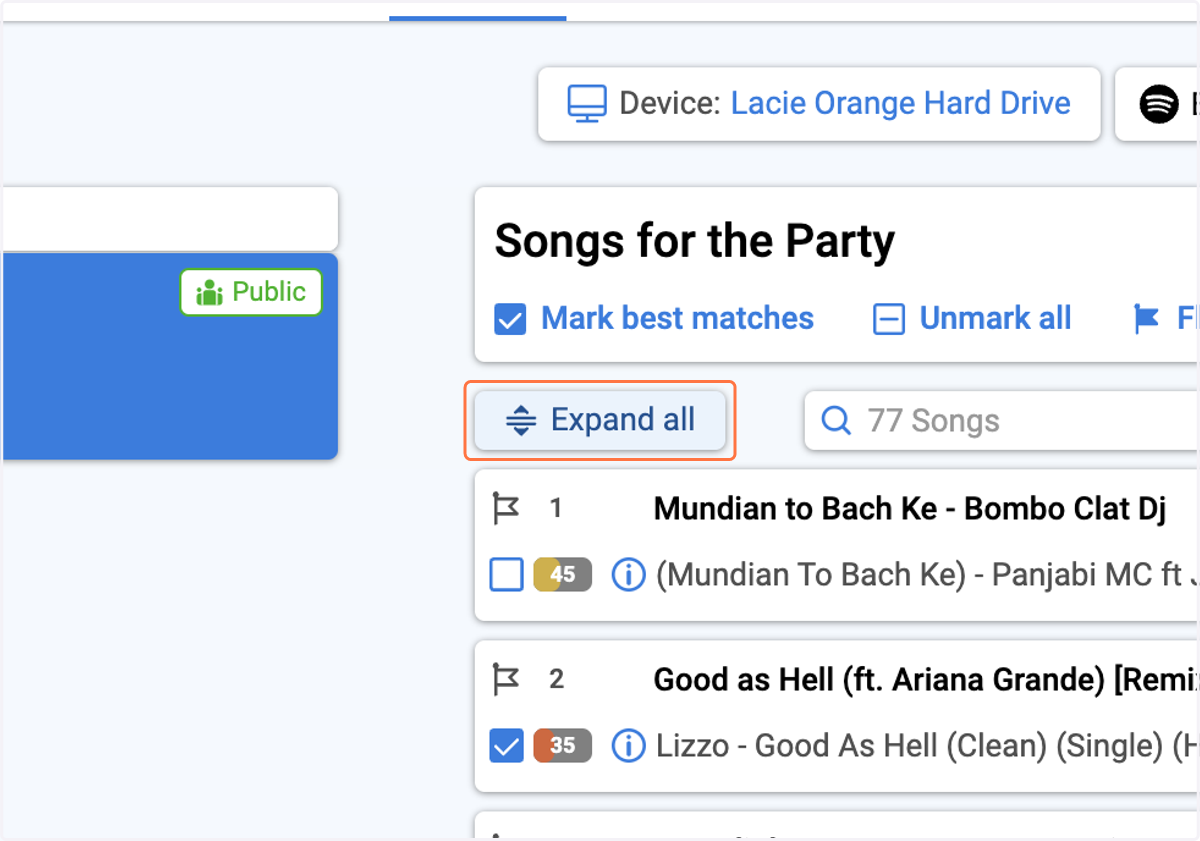The image size is (1200, 841).
Task: Click the Spotify logo icon
Action: click(x=1159, y=104)
